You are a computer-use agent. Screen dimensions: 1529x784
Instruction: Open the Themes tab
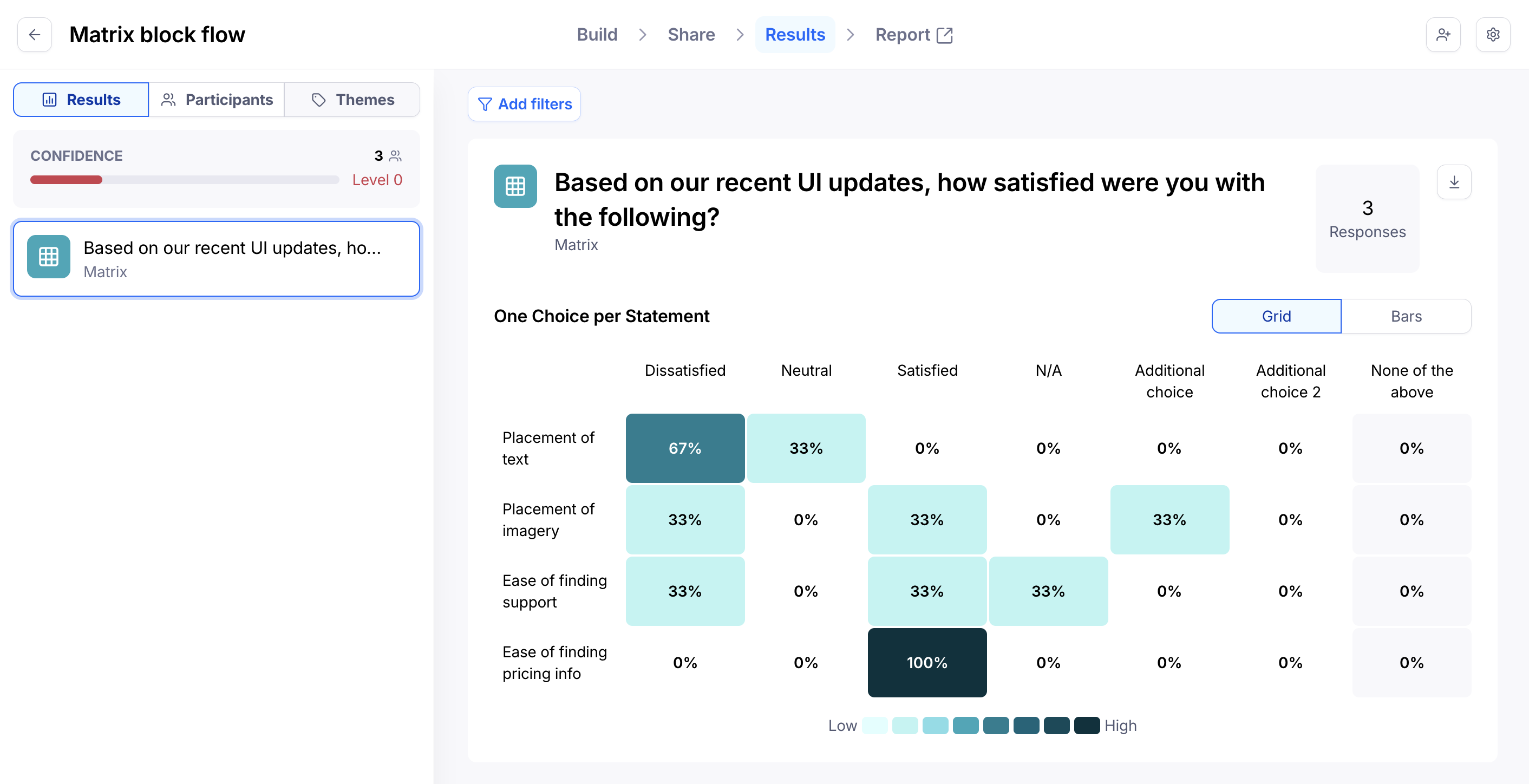click(x=352, y=100)
